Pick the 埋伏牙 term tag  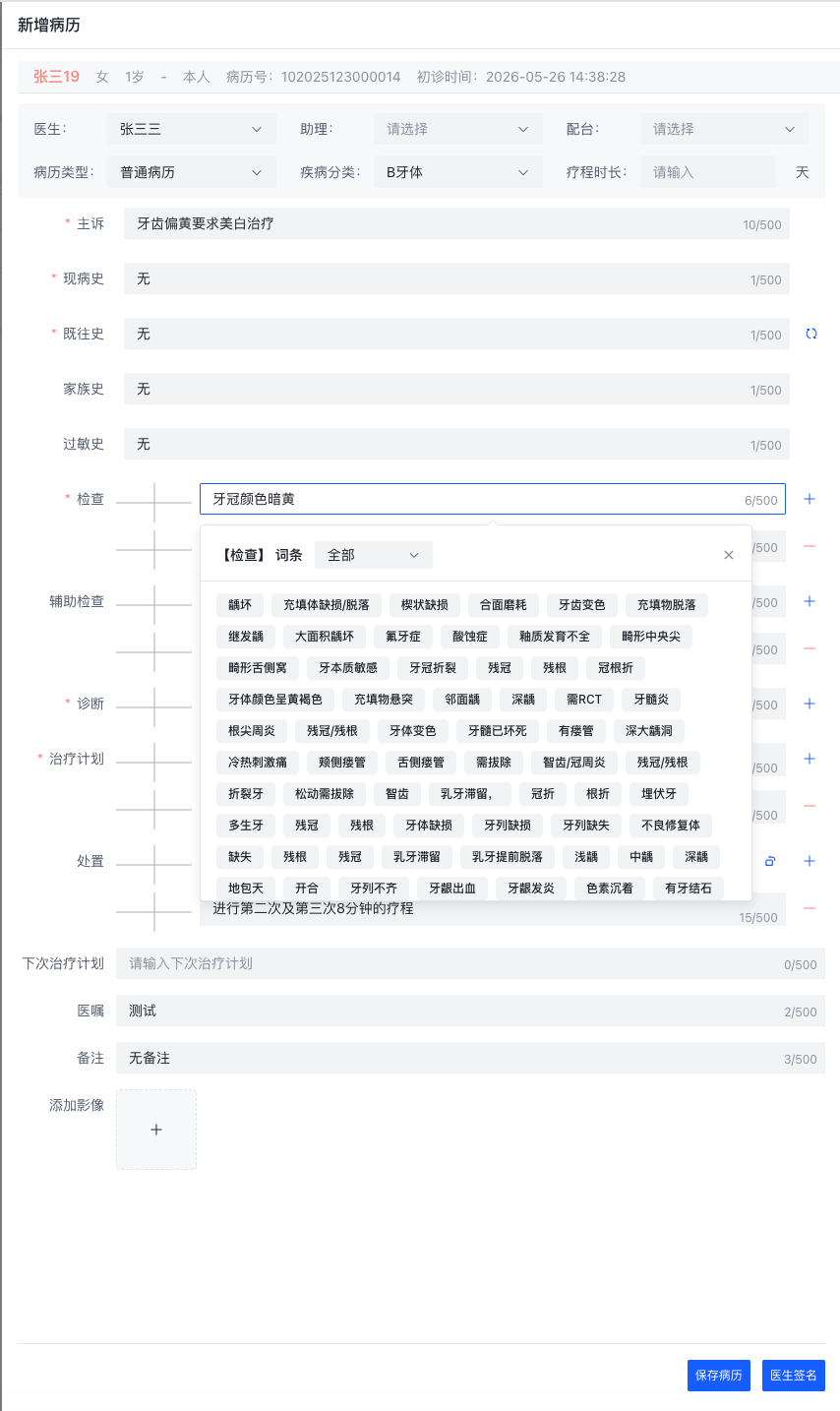[659, 794]
